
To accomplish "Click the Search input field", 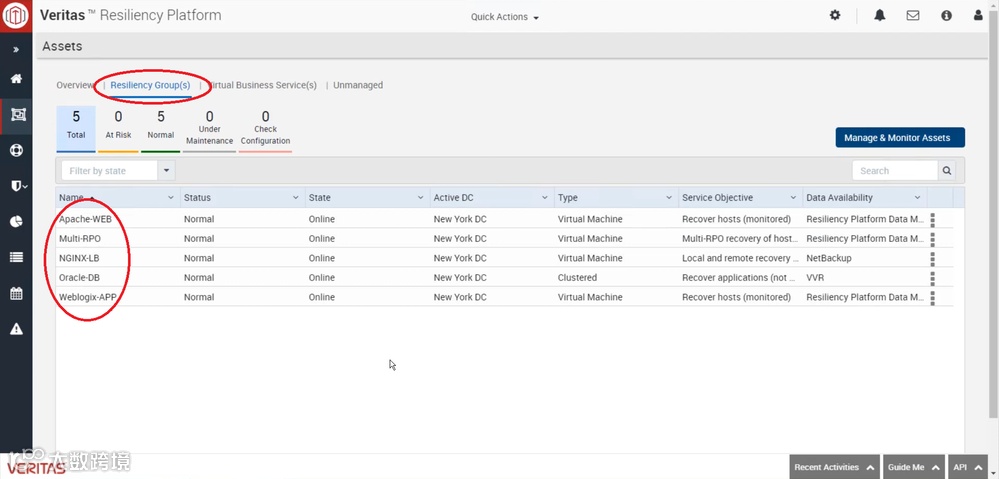I will click(895, 171).
